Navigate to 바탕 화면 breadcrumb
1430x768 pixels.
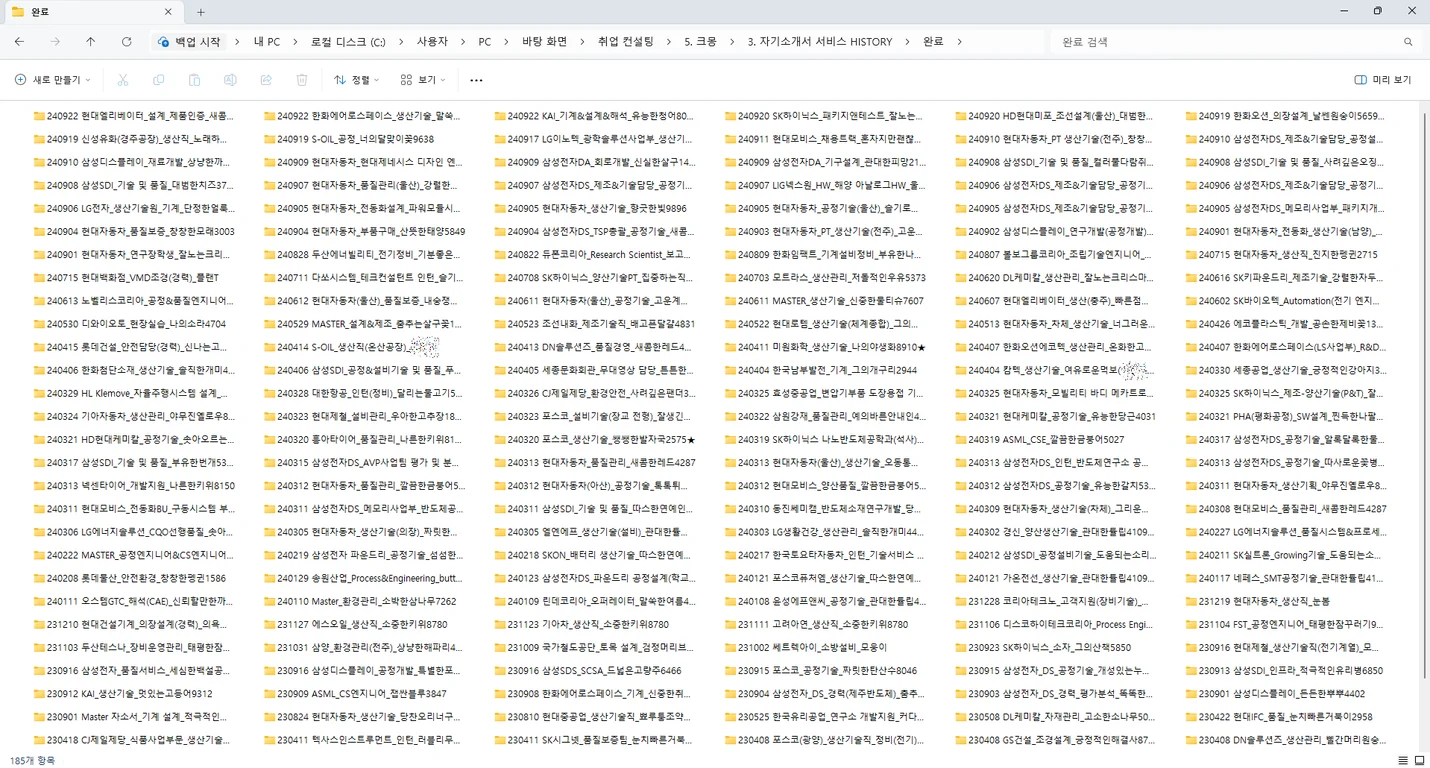pos(544,42)
